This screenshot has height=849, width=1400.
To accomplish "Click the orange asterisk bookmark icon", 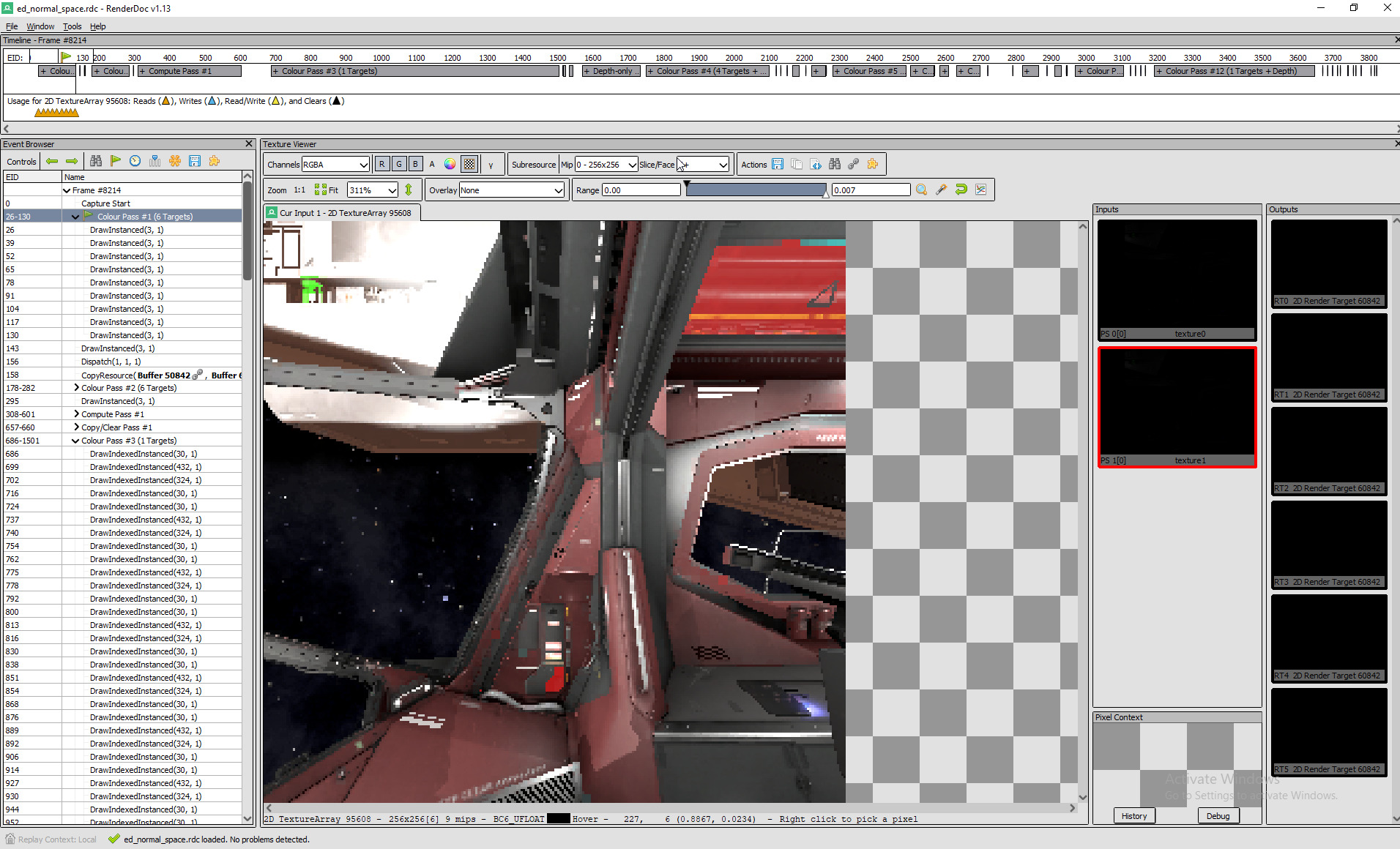I will [x=175, y=161].
